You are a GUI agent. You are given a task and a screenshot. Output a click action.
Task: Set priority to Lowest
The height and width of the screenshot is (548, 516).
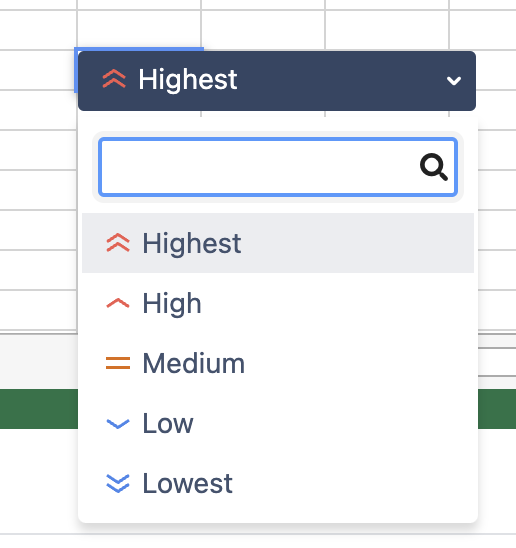coord(278,483)
